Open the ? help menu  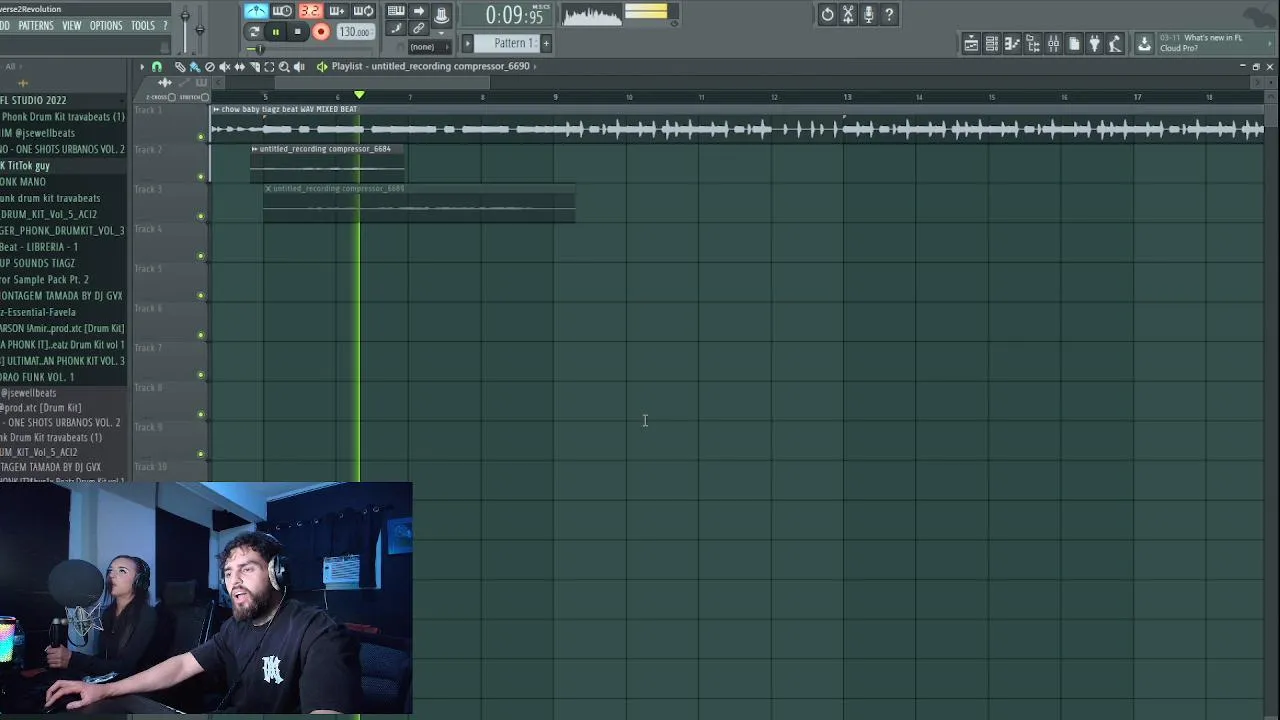(165, 25)
